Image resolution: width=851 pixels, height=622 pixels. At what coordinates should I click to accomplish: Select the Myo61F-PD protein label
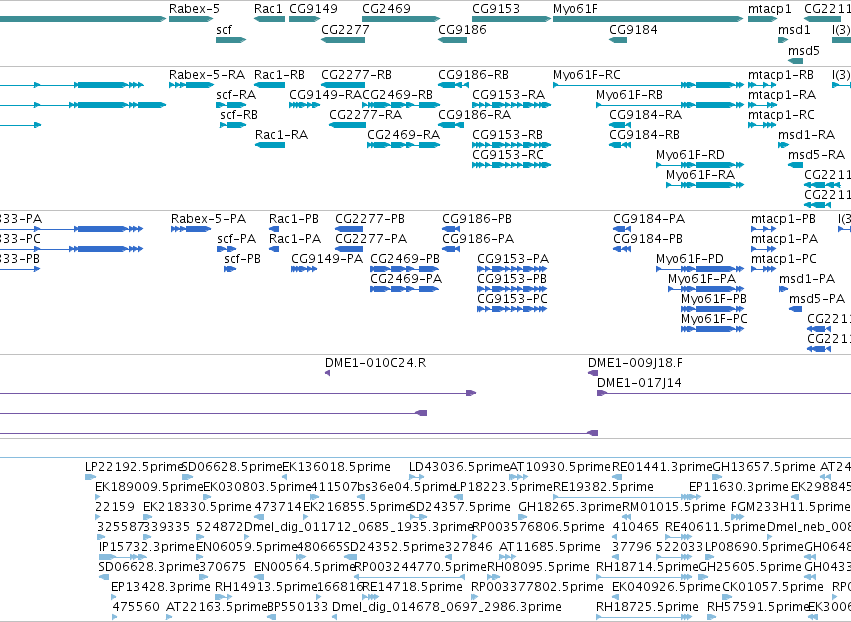690,259
